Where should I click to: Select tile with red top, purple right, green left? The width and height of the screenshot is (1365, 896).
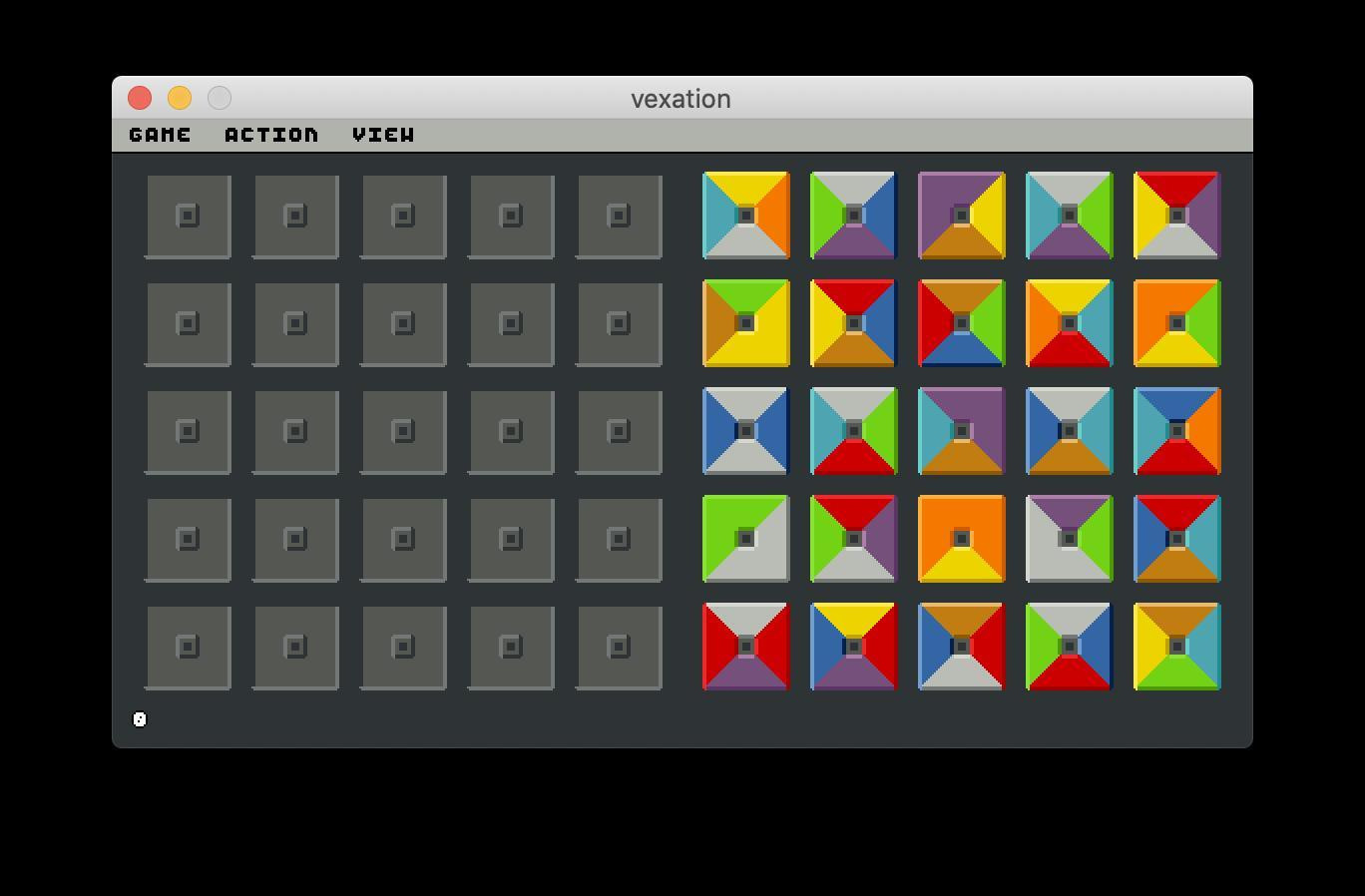tap(854, 539)
